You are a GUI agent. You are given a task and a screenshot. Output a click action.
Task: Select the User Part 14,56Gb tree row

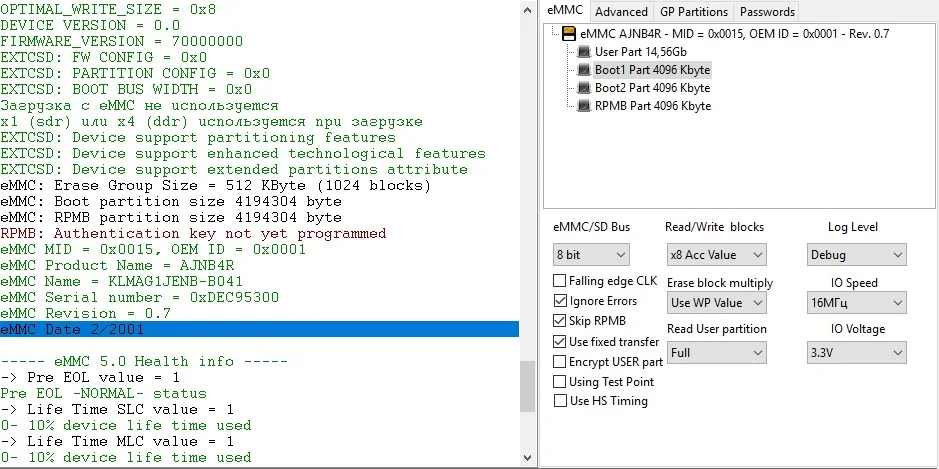pos(640,52)
